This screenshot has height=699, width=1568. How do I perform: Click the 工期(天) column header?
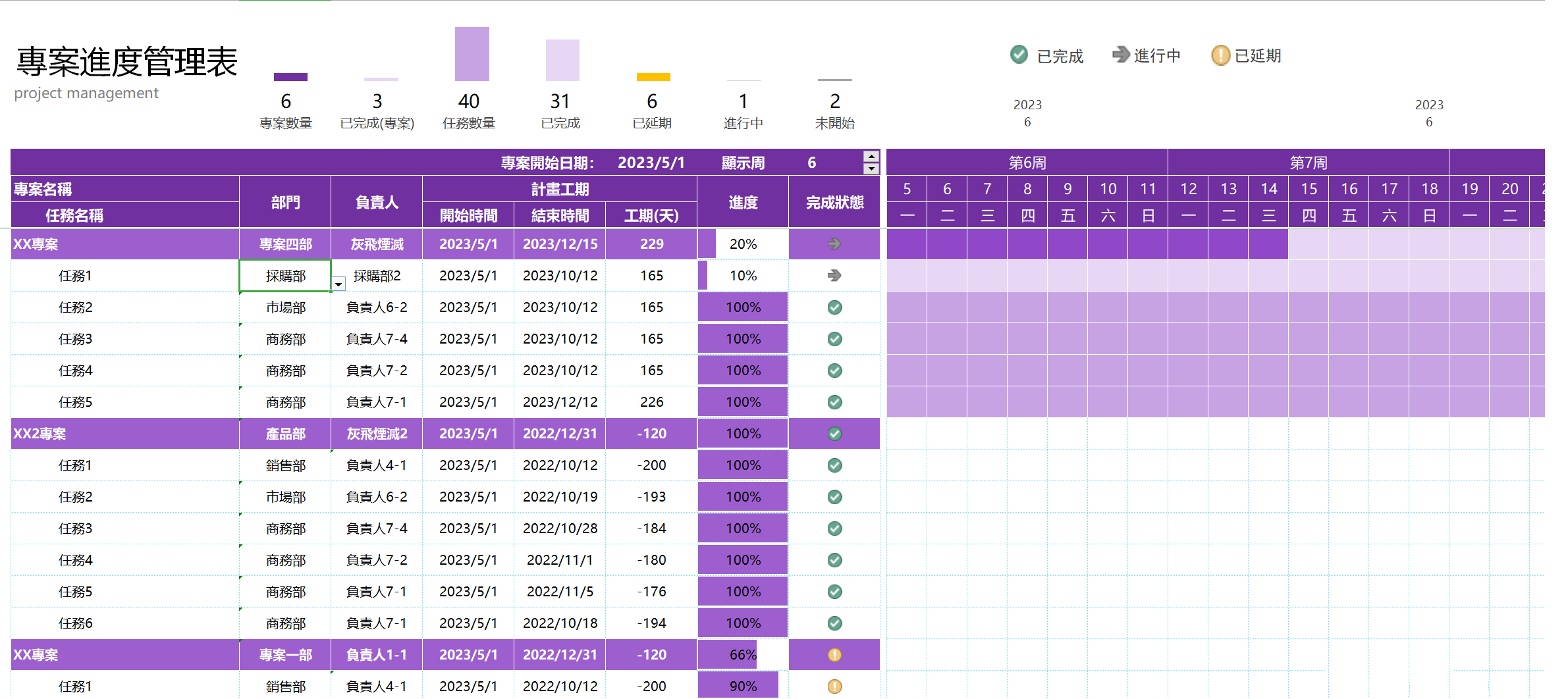[651, 215]
